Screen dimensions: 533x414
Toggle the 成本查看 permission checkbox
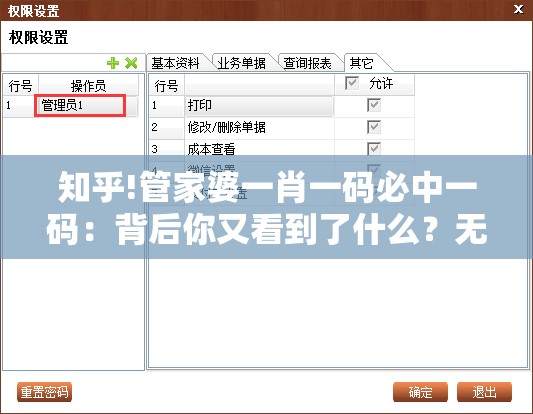tap(374, 149)
